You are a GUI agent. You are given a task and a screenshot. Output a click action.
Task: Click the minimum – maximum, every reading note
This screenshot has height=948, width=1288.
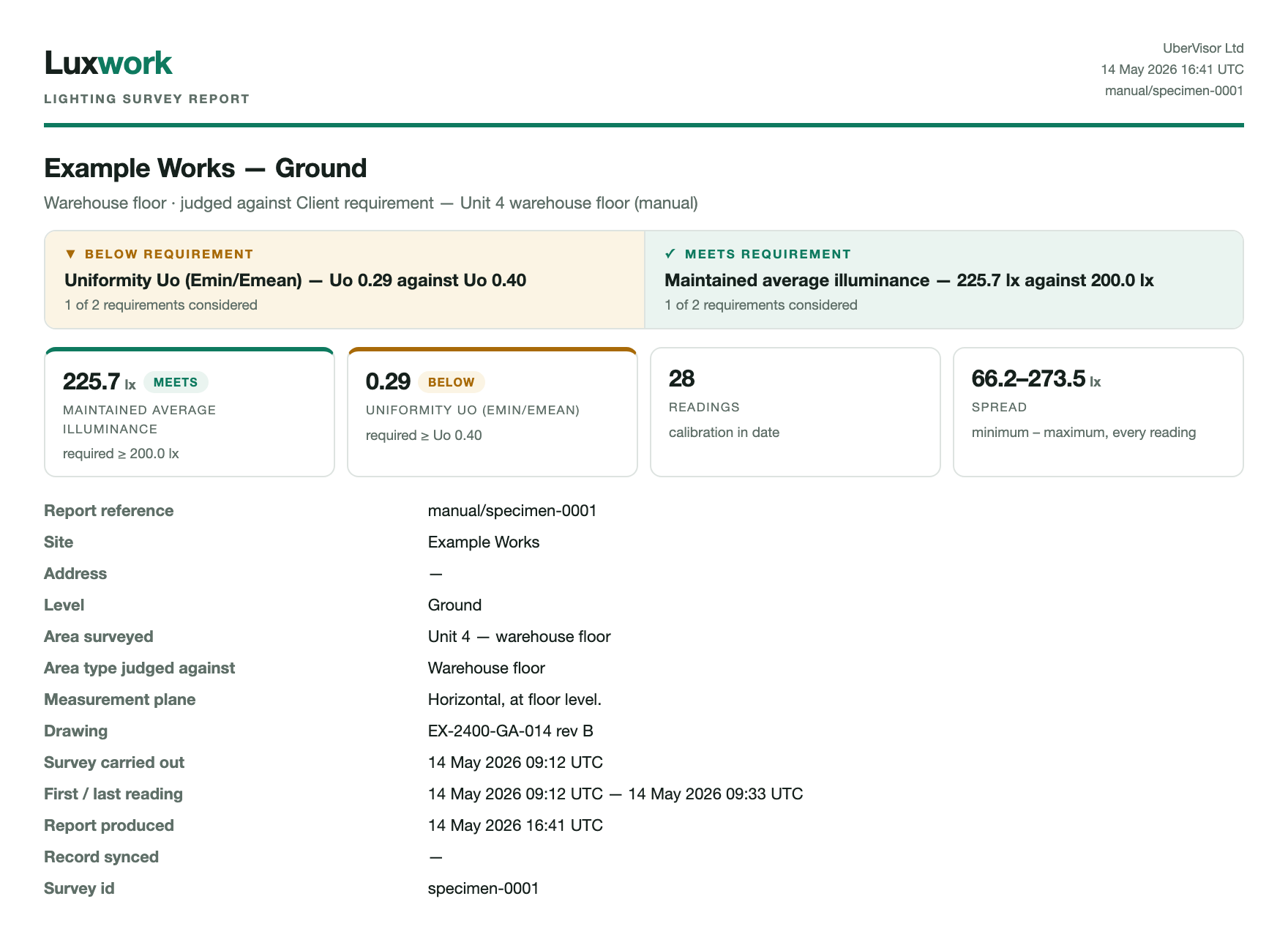1084,433
